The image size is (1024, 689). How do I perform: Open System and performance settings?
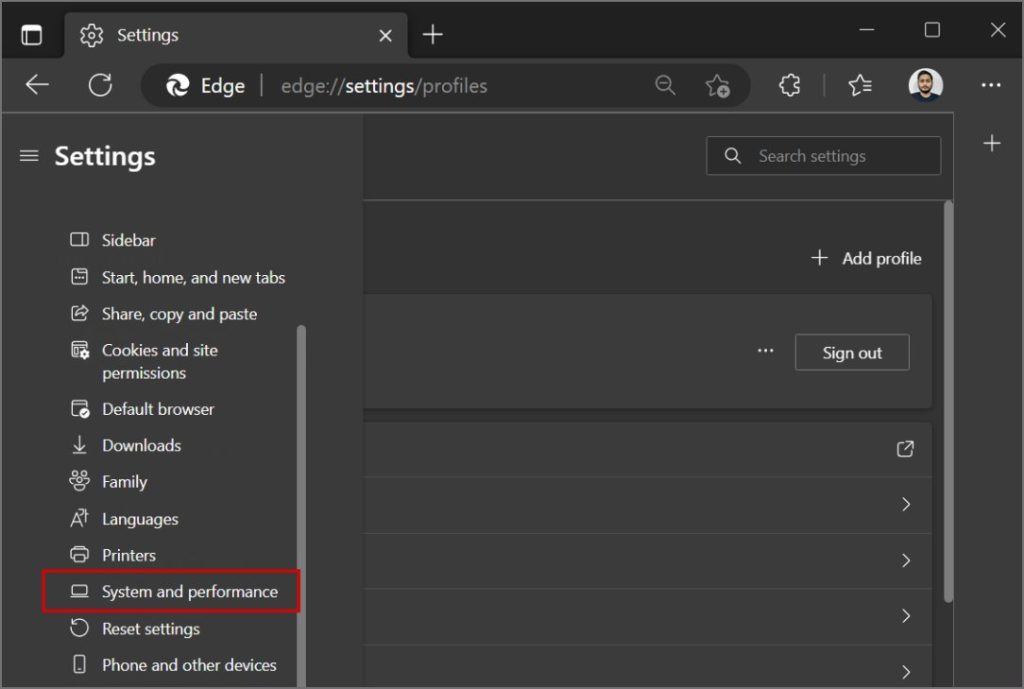(172, 592)
